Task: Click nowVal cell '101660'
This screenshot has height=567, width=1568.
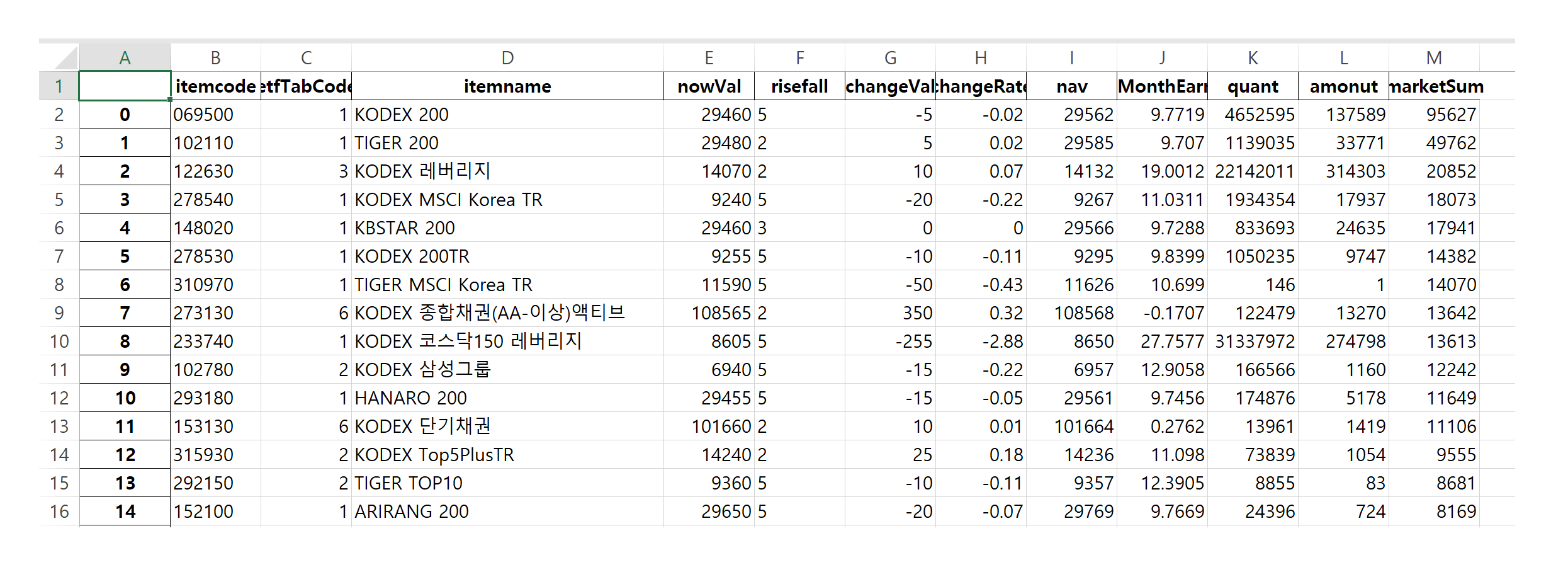Action: coord(709,427)
